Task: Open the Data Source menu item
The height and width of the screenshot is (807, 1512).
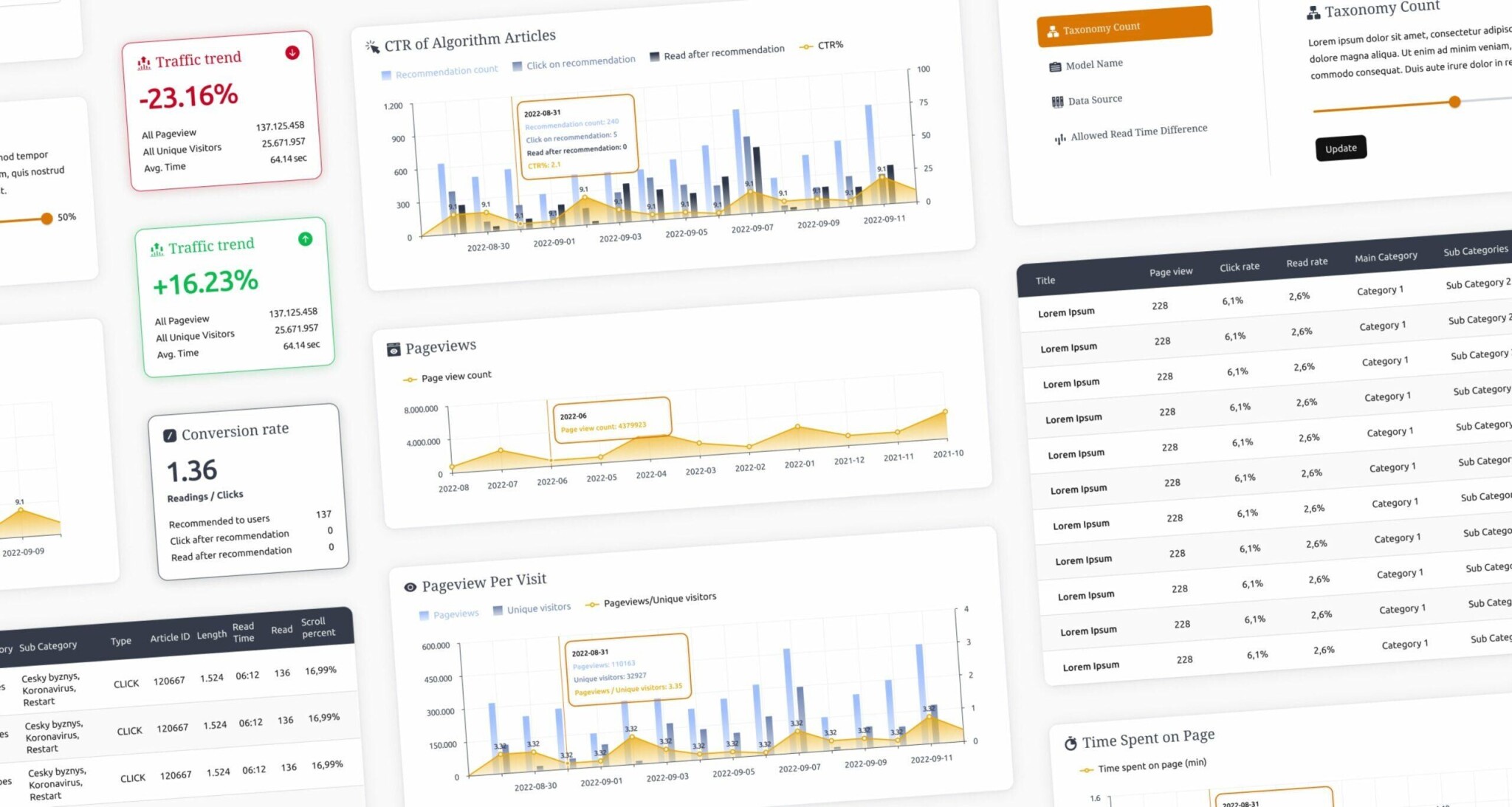Action: pos(1087,100)
